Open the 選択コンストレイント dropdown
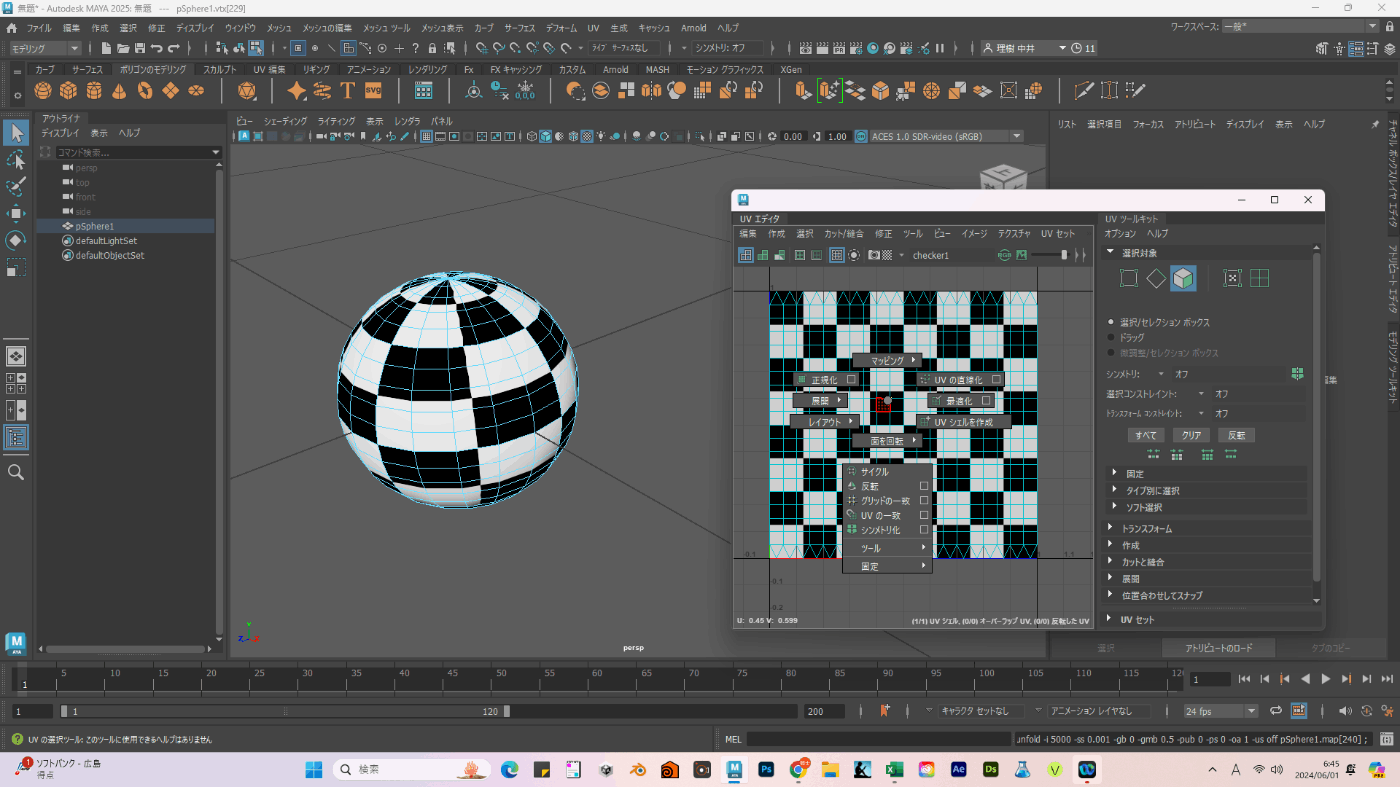 pyautogui.click(x=1202, y=394)
